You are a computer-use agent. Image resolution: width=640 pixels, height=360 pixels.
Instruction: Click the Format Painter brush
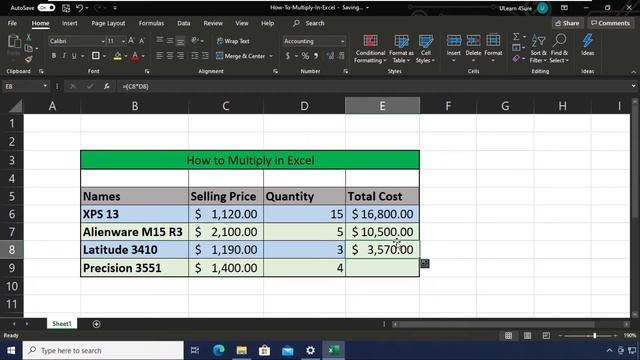(x=29, y=59)
